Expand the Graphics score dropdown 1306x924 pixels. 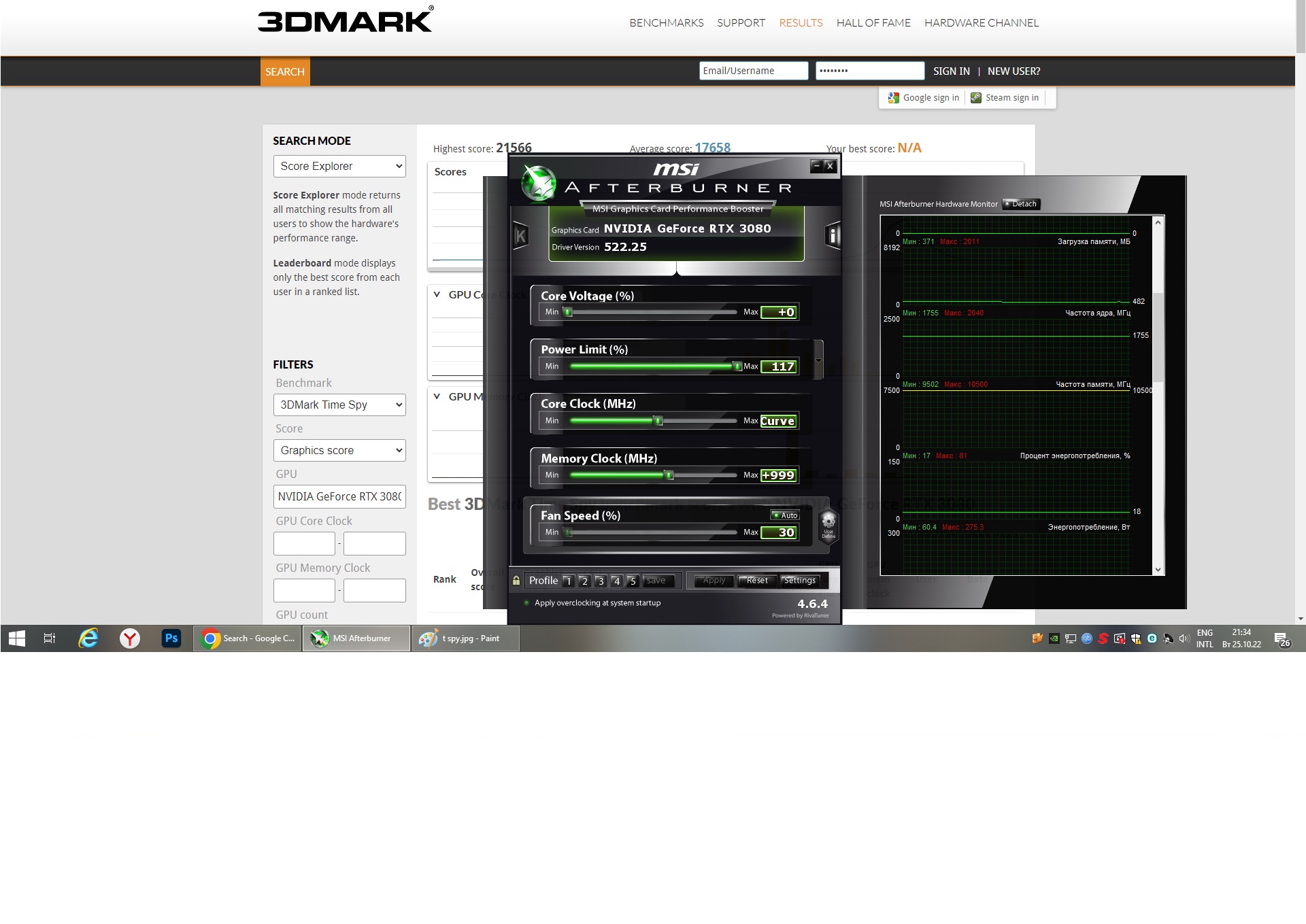339,451
